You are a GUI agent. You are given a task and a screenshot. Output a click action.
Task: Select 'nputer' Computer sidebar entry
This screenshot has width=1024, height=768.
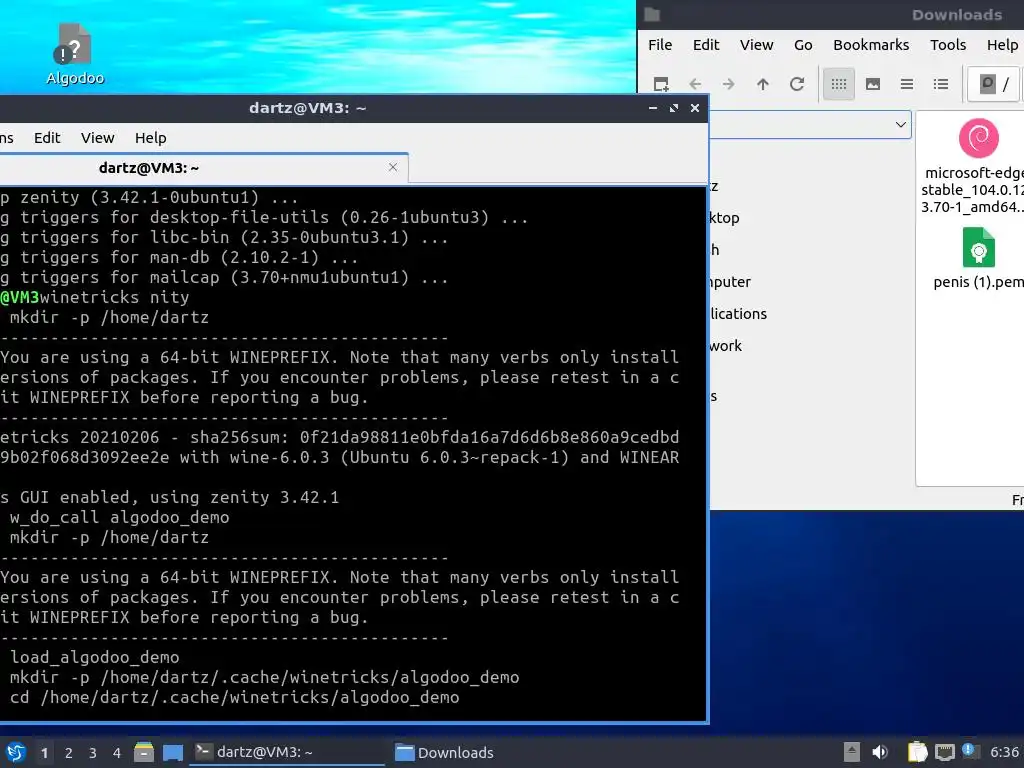pos(730,282)
